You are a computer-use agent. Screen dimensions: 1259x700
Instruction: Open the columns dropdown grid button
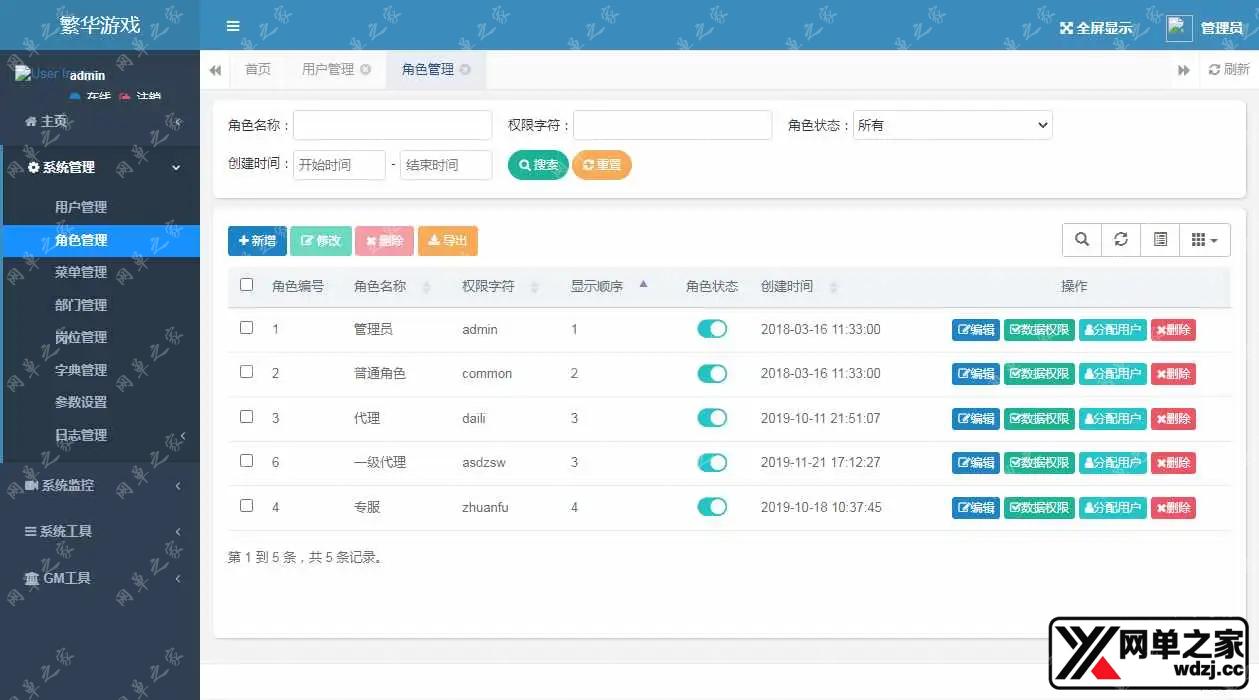1204,240
